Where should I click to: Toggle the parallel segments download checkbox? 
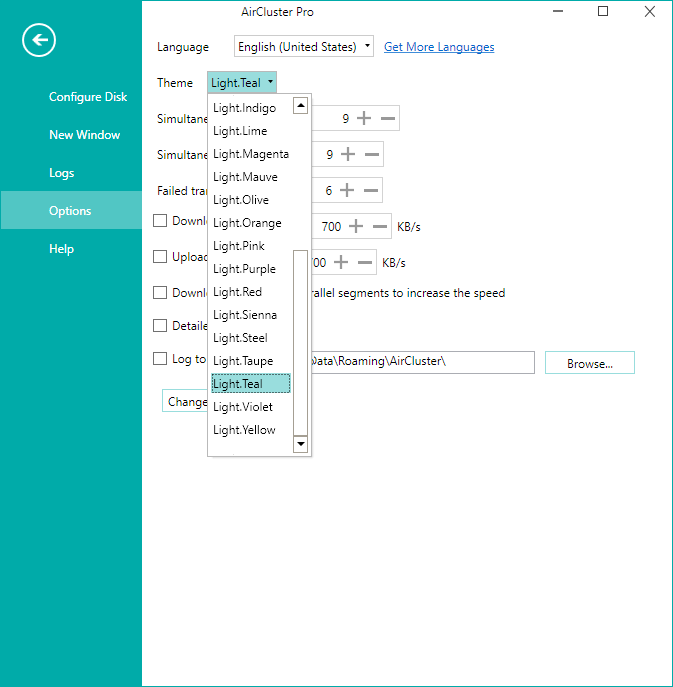[160, 292]
